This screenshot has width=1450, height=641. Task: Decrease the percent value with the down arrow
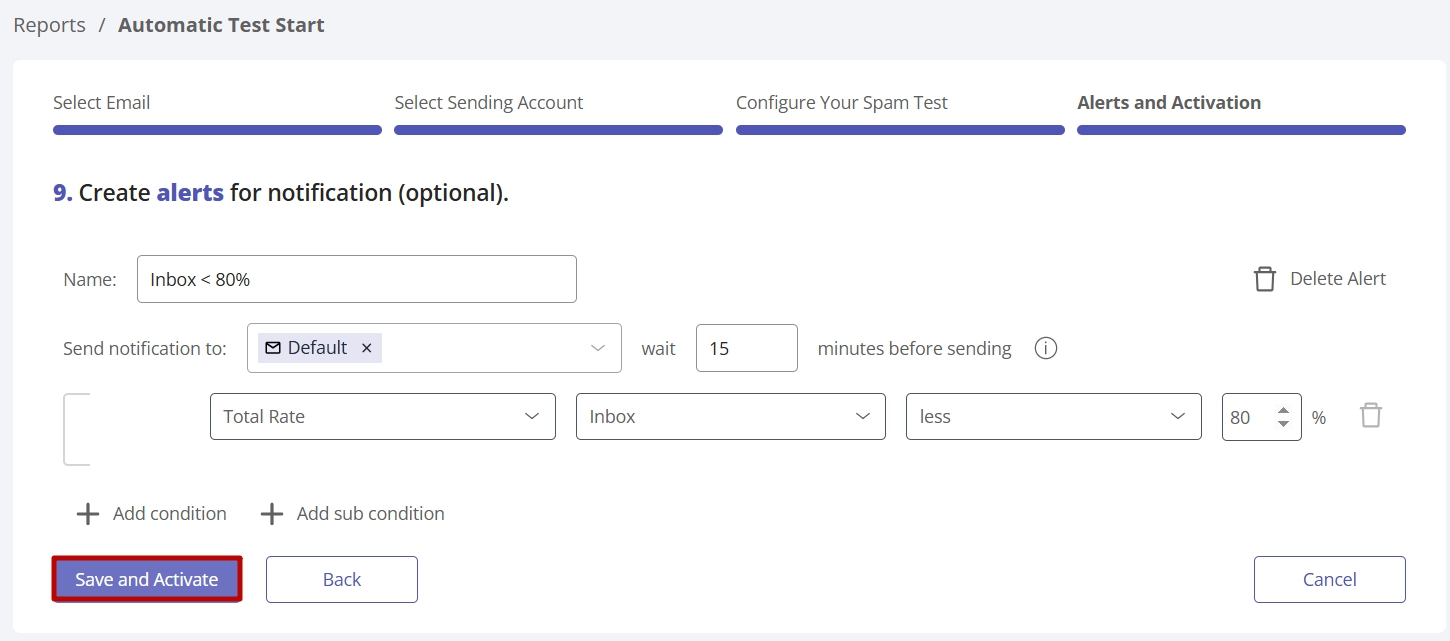point(1283,424)
